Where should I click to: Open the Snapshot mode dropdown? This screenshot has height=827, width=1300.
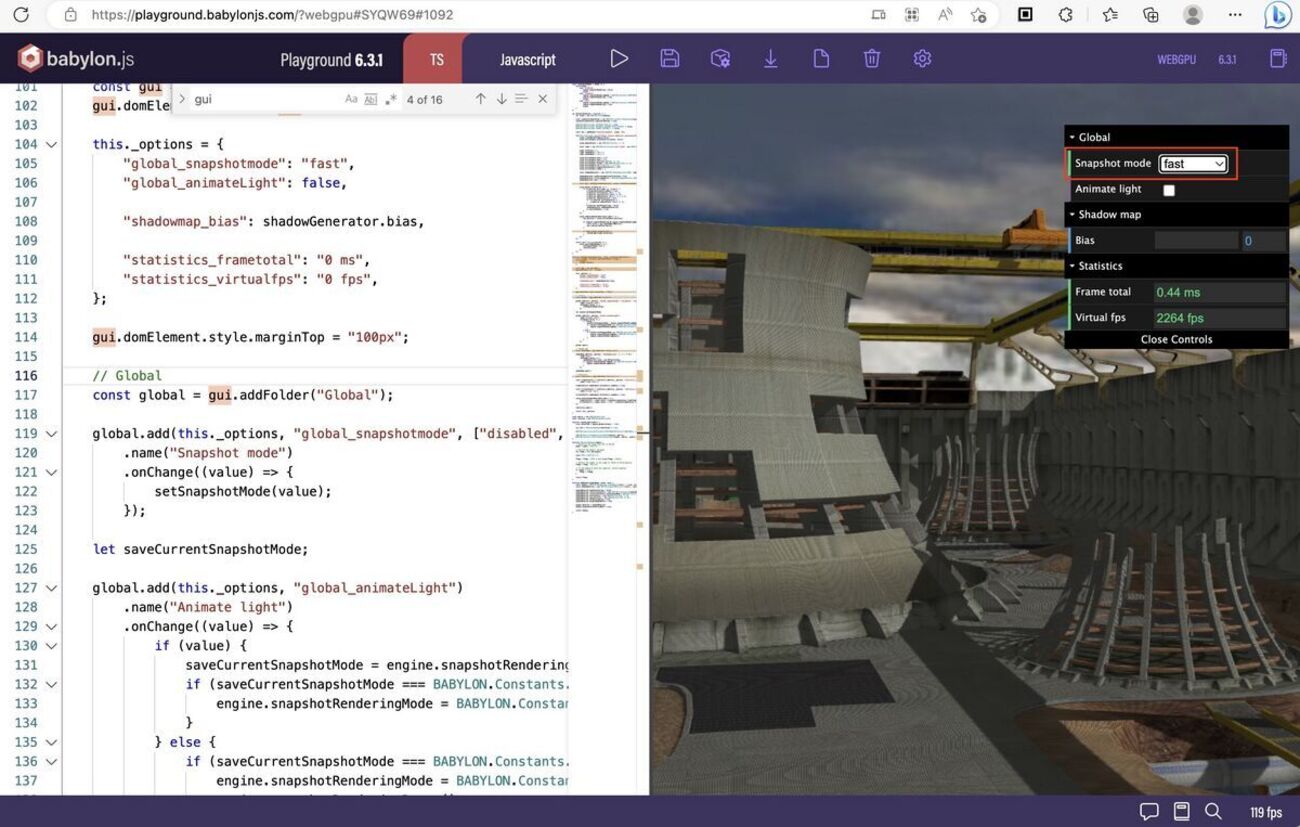[1193, 164]
